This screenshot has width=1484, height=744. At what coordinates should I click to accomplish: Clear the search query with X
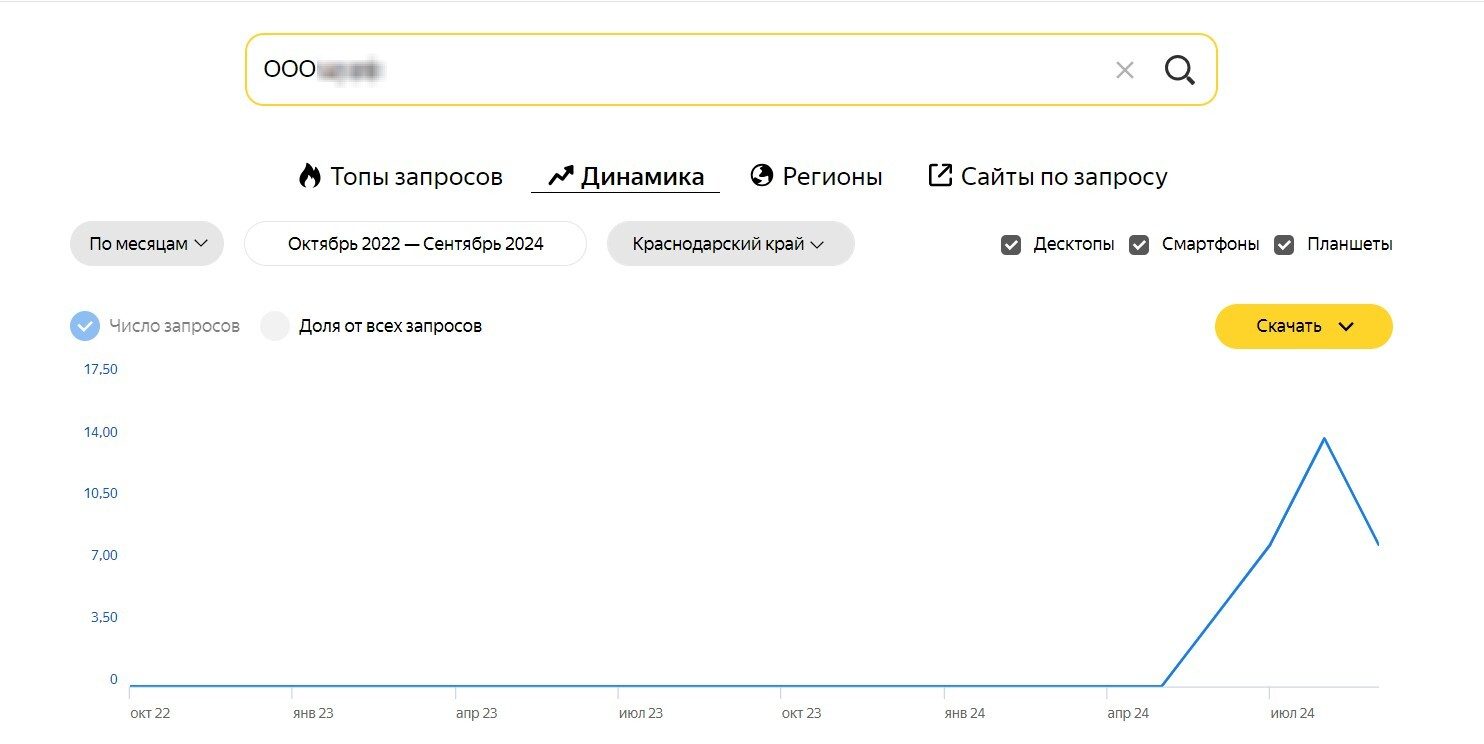[x=1125, y=70]
